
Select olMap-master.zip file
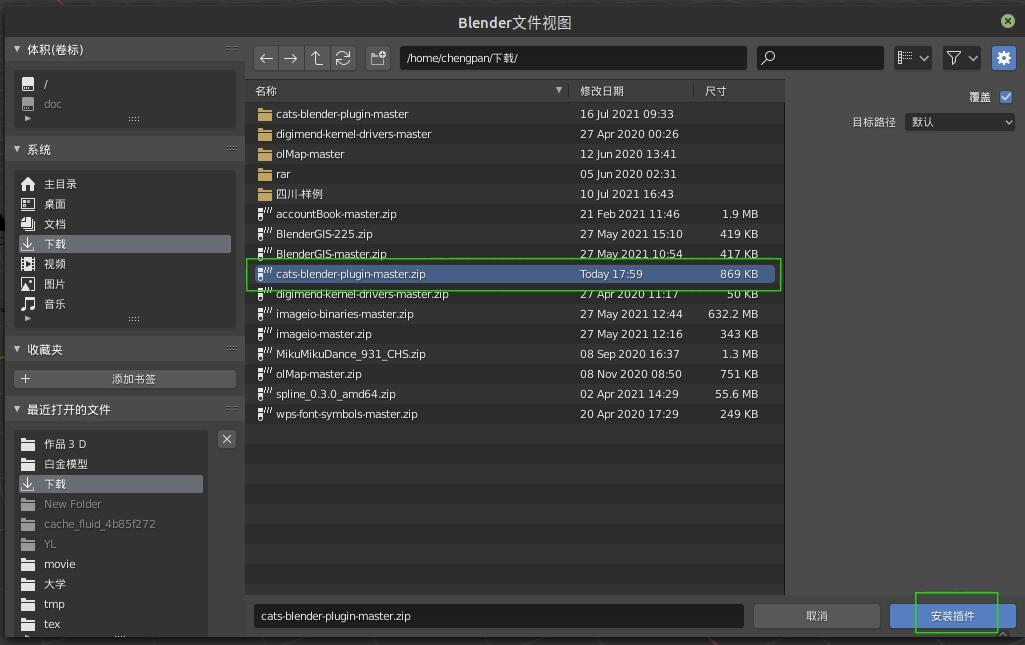coord(515,374)
